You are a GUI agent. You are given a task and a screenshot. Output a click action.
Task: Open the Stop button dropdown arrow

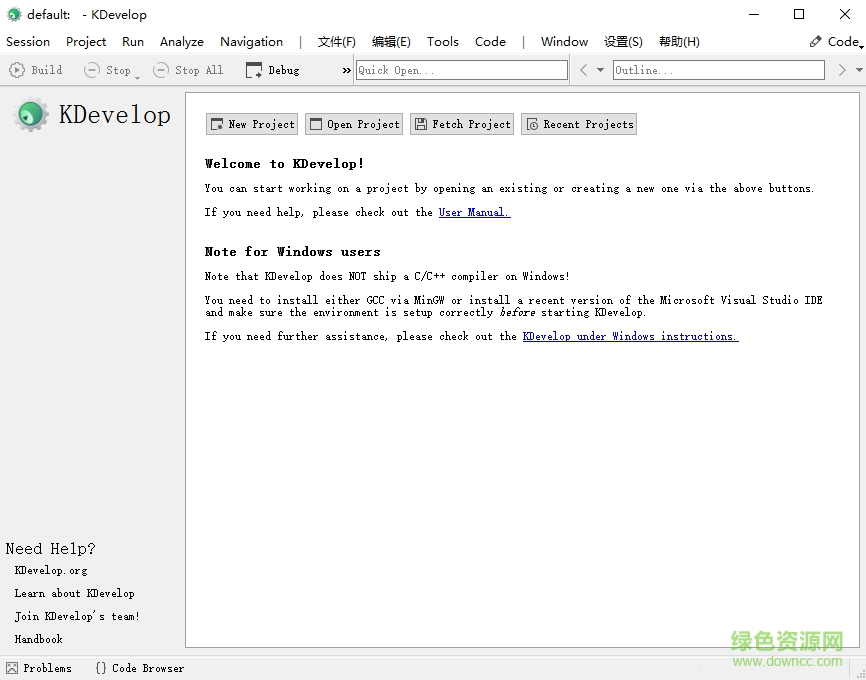coord(138,77)
